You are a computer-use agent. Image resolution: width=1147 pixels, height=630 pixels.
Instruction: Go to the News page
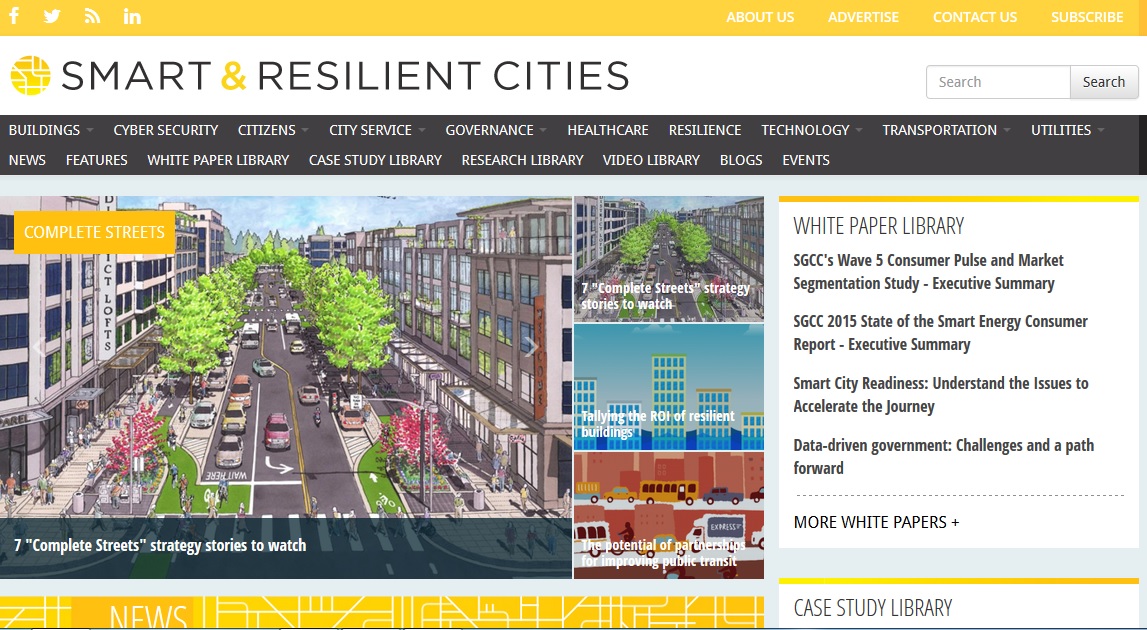pos(27,160)
